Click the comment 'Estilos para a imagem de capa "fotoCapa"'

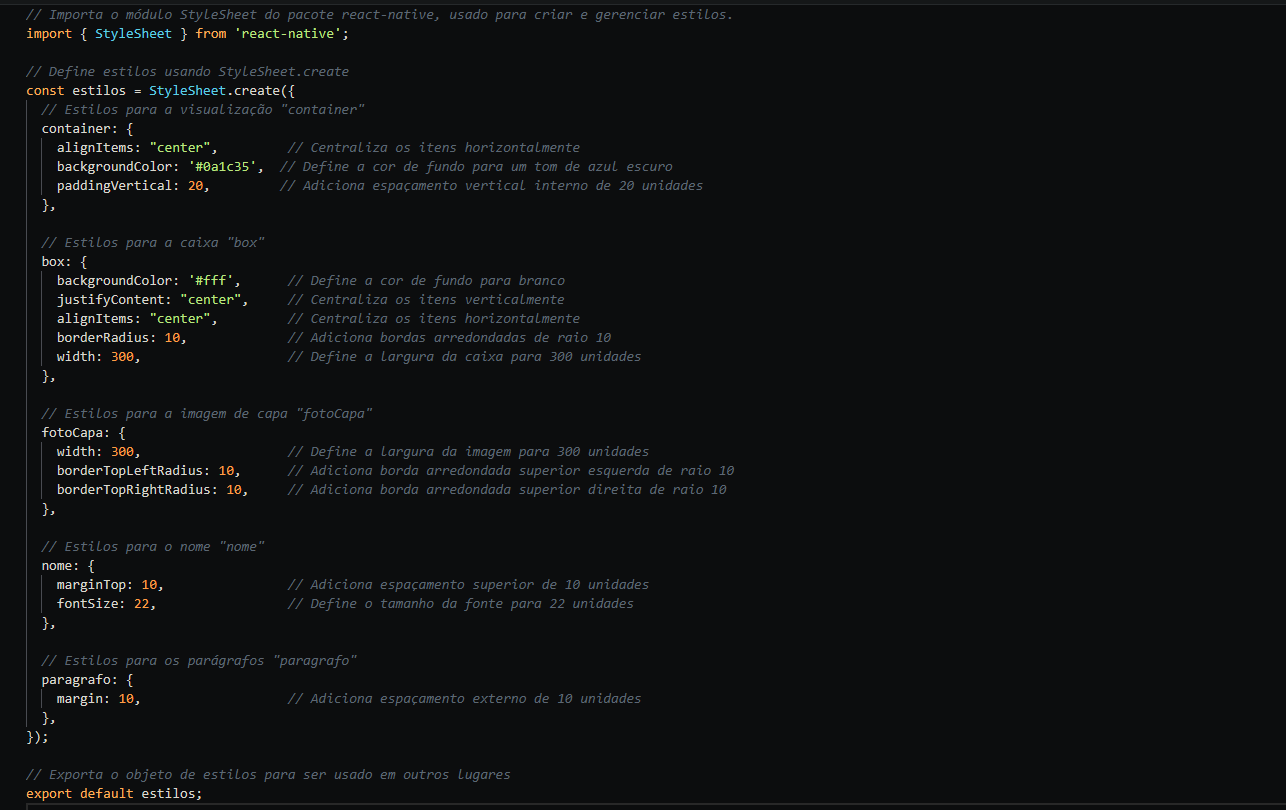click(206, 413)
